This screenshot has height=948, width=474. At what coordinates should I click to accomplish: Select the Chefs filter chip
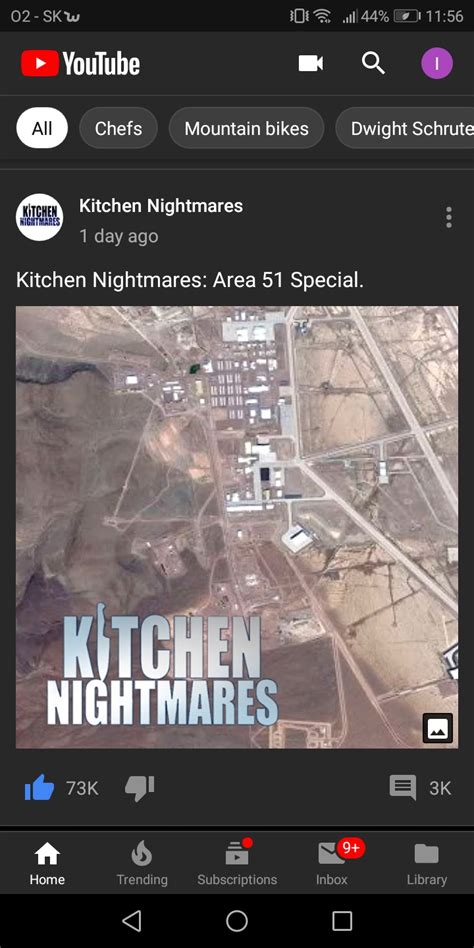click(118, 128)
